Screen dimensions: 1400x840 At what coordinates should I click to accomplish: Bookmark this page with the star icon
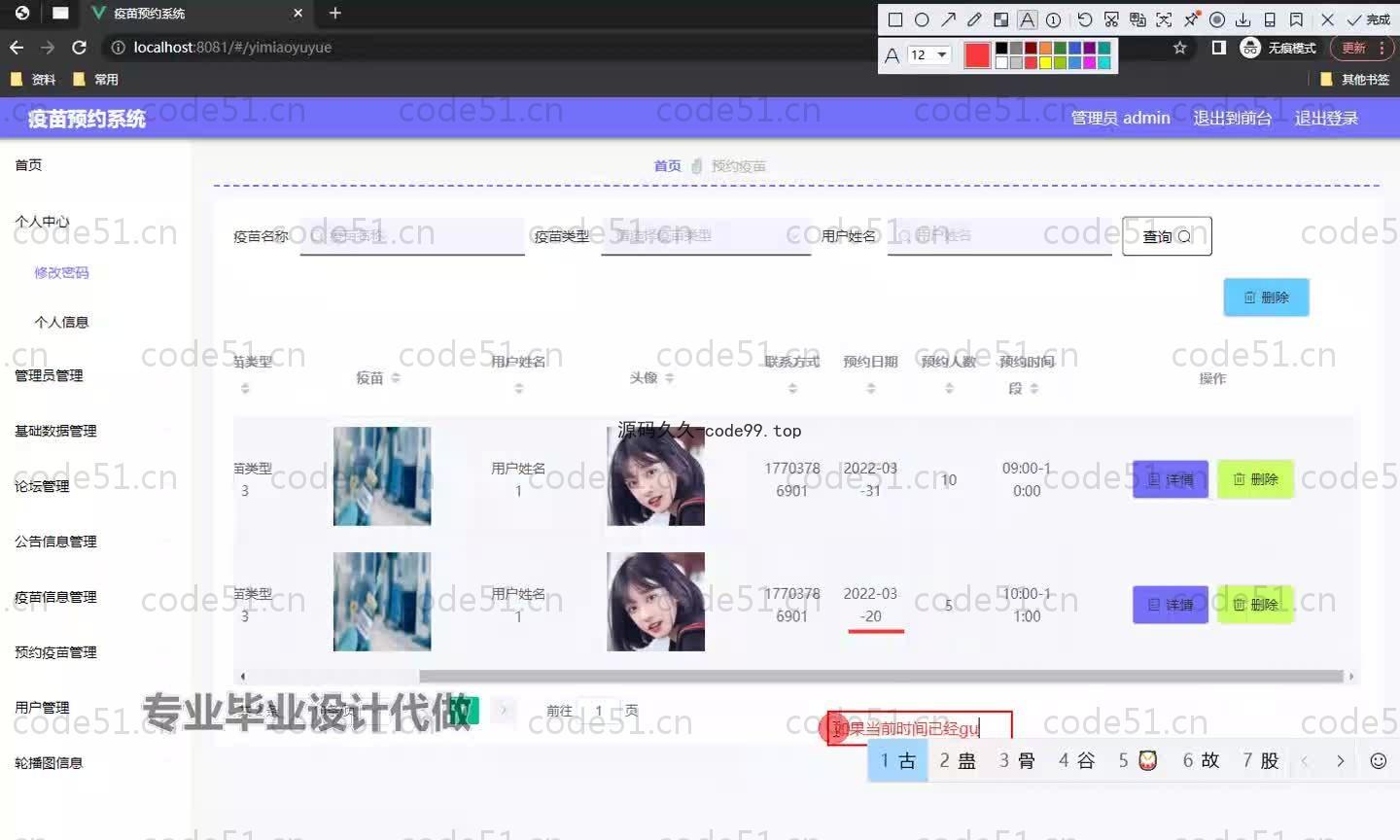1180,48
